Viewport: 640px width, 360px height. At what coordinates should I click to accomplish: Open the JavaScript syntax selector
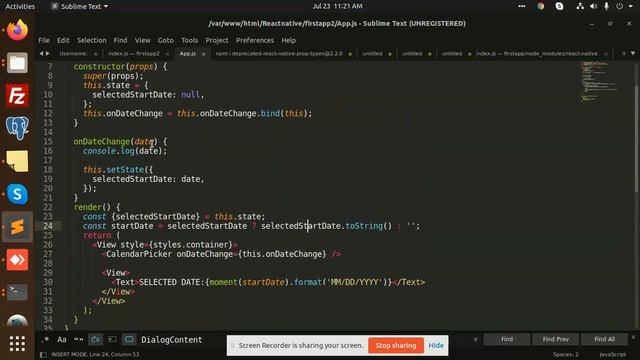[612, 355]
